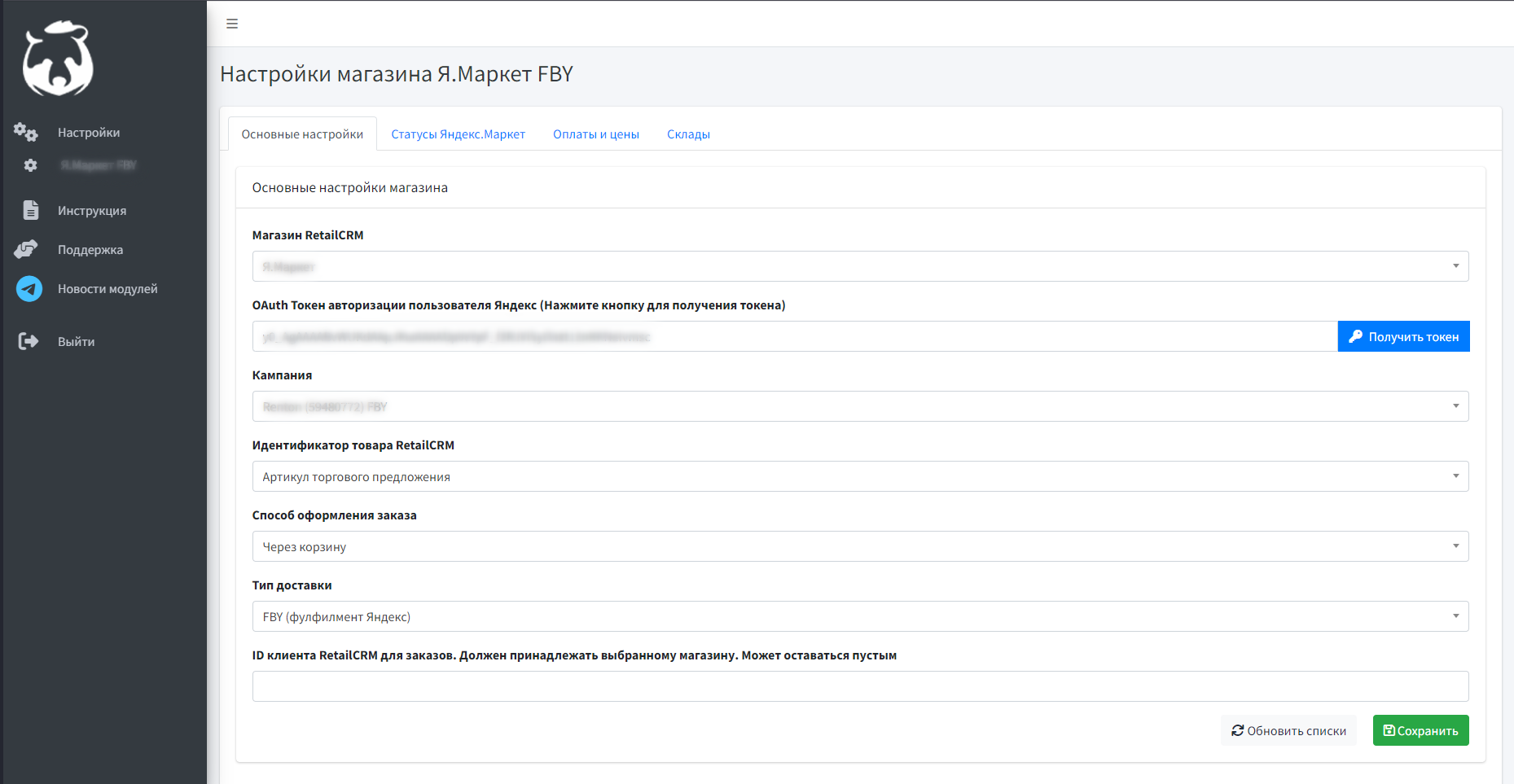Viewport: 1514px width, 784px height.
Task: Click Выйти to log out
Action: pos(76,342)
